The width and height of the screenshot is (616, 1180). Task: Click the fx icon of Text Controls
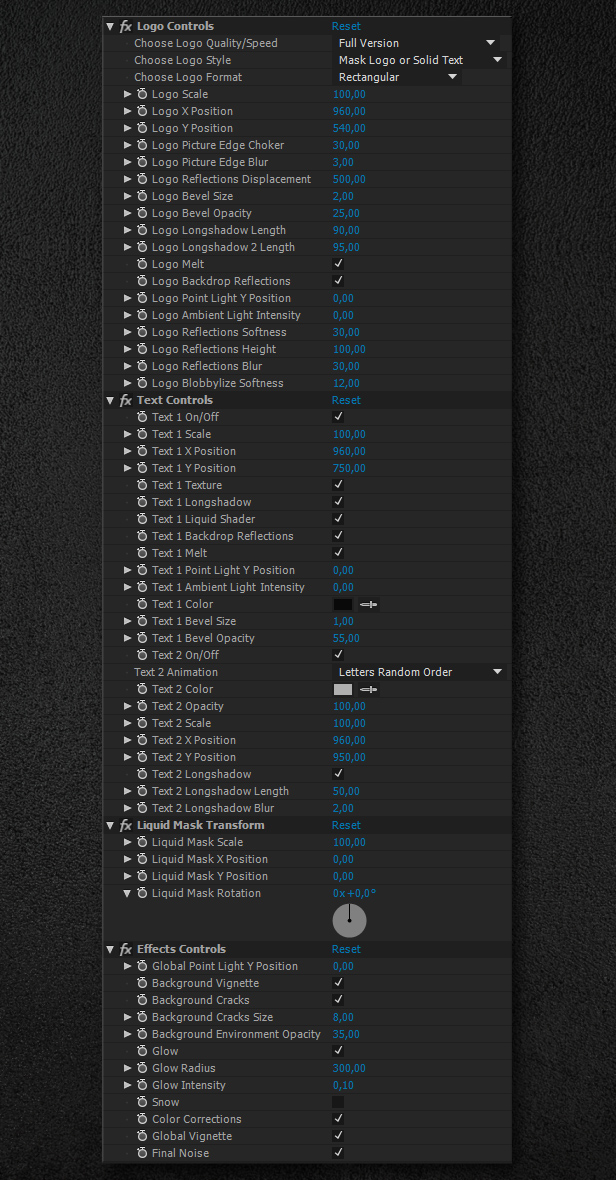[126, 400]
